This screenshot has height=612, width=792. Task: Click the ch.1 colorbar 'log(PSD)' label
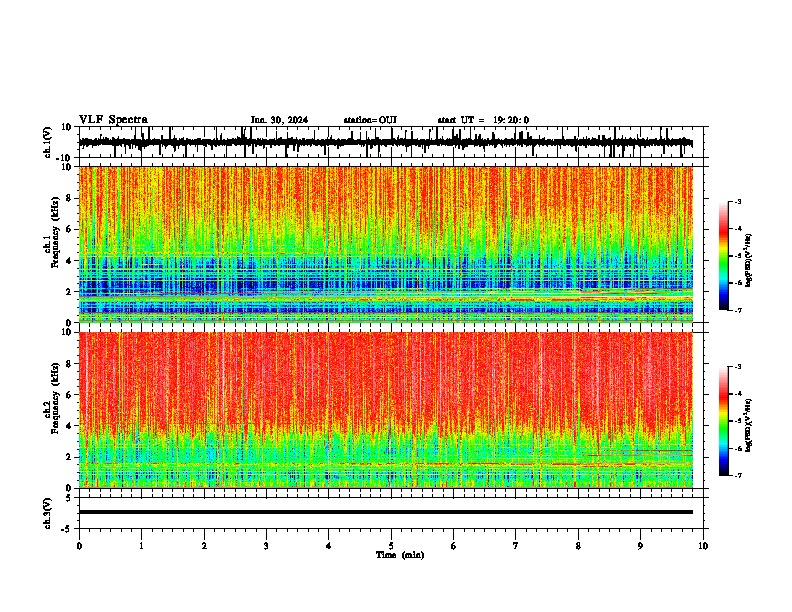coord(749,261)
